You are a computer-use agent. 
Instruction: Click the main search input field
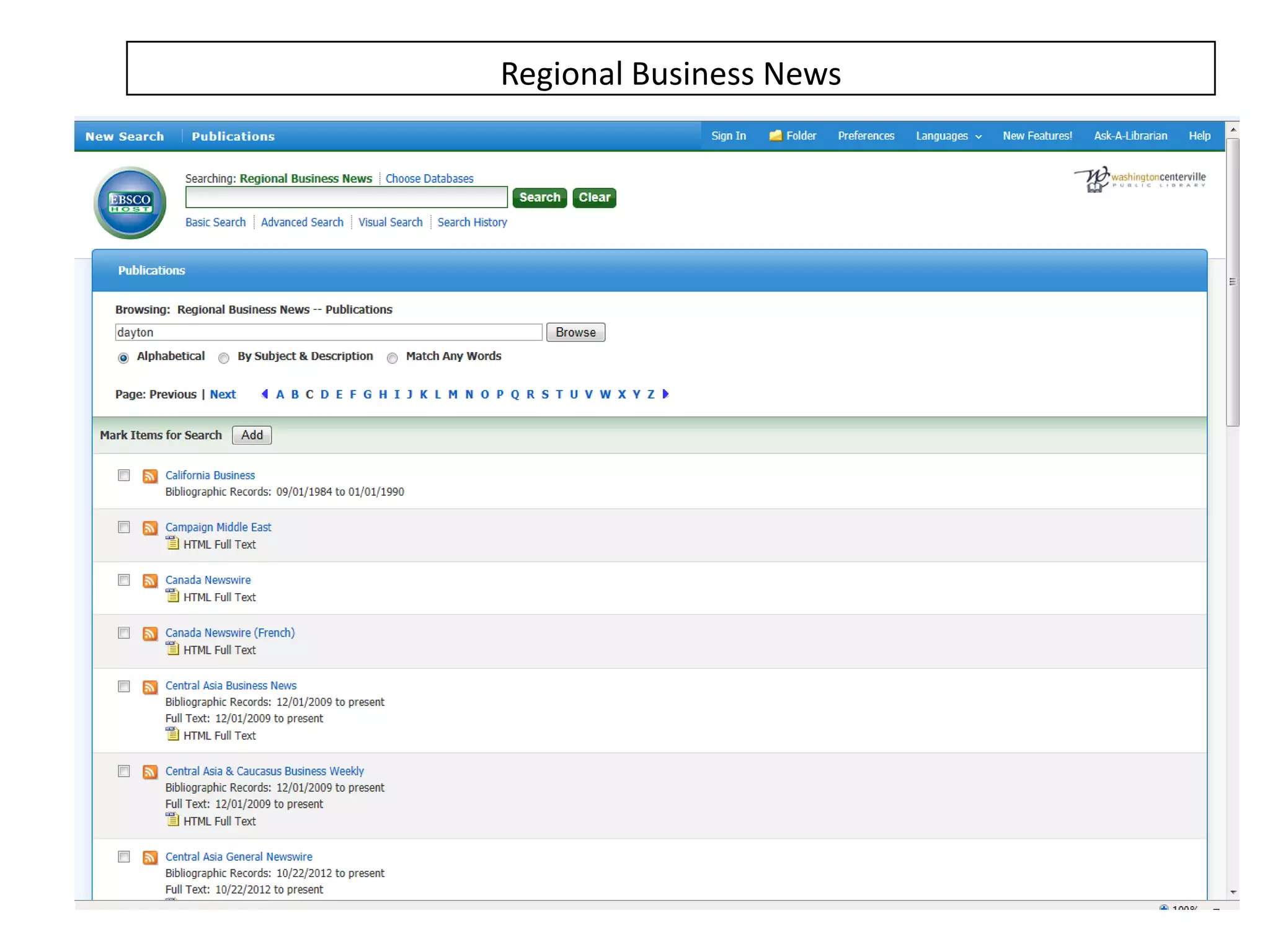(x=346, y=197)
